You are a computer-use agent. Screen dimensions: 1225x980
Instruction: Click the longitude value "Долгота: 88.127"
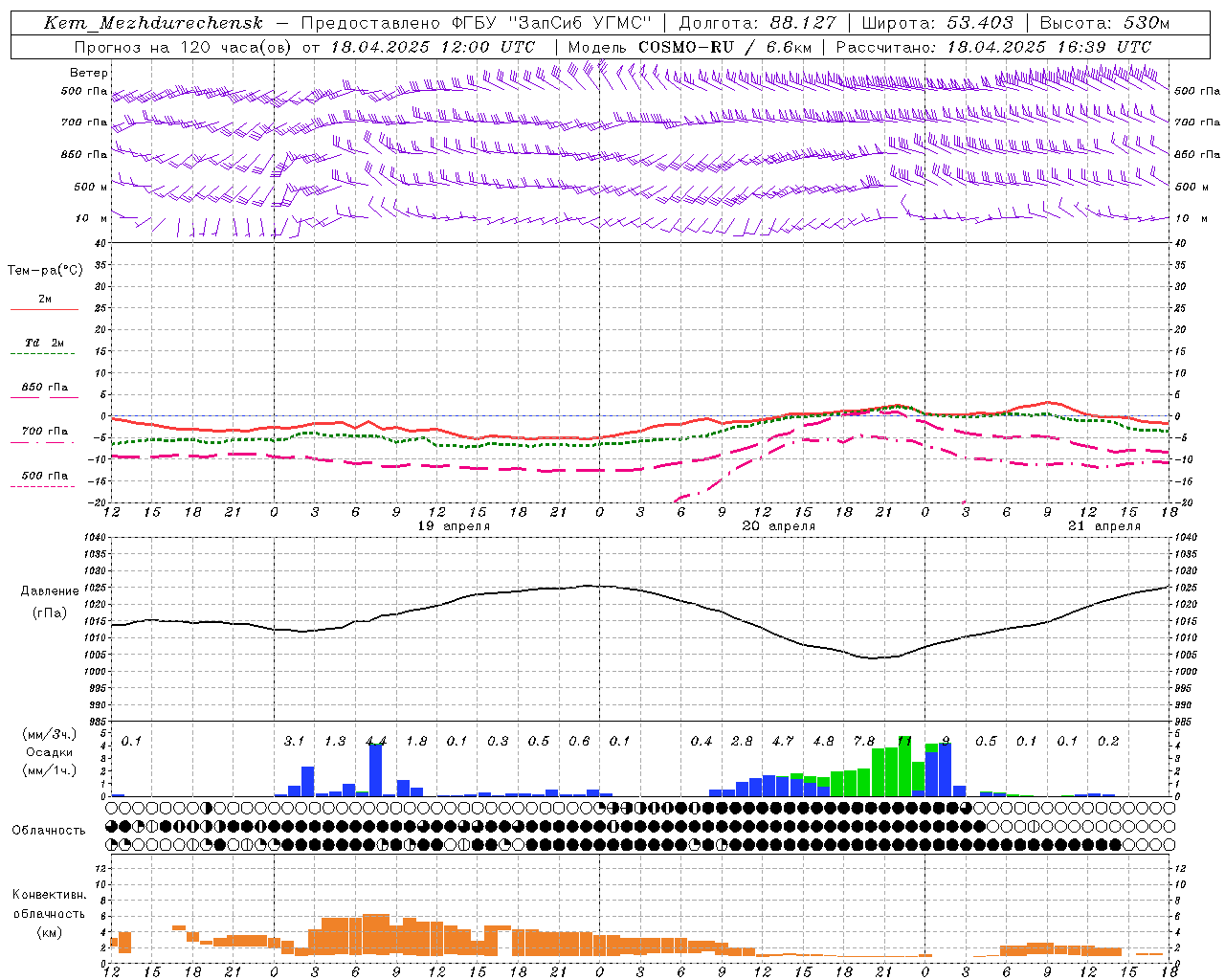[757, 23]
